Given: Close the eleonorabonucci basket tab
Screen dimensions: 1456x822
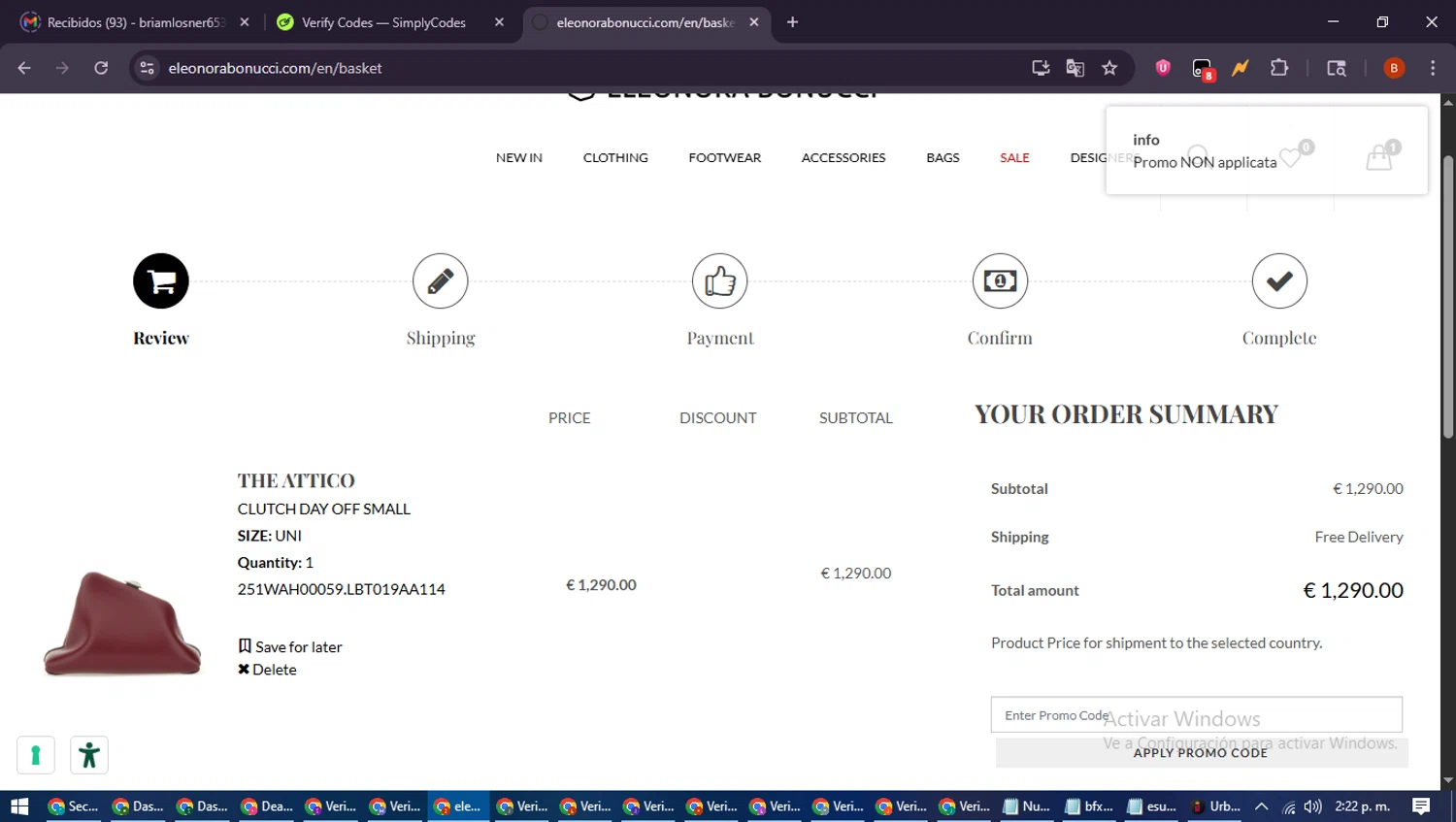Looking at the screenshot, I should (x=754, y=22).
